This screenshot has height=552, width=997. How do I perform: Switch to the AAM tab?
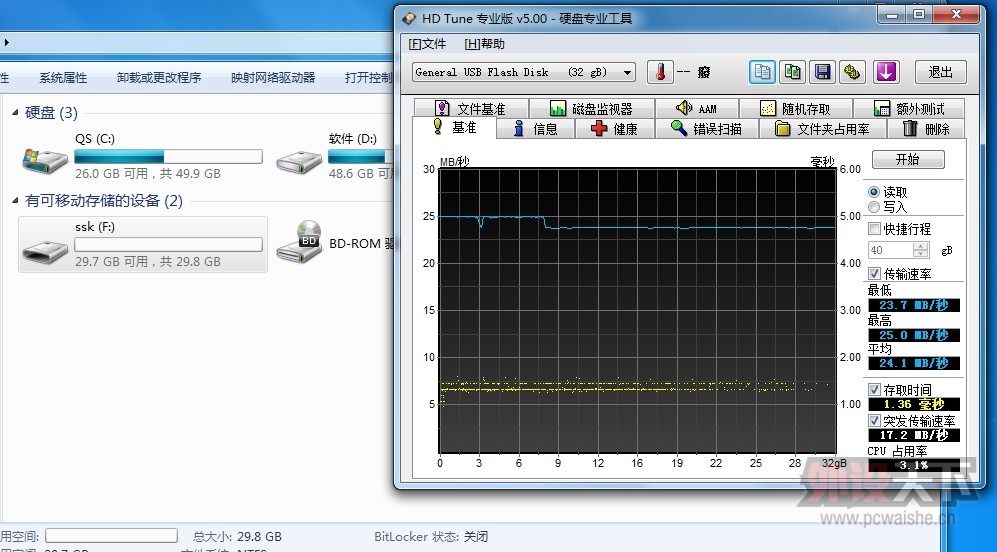click(696, 109)
